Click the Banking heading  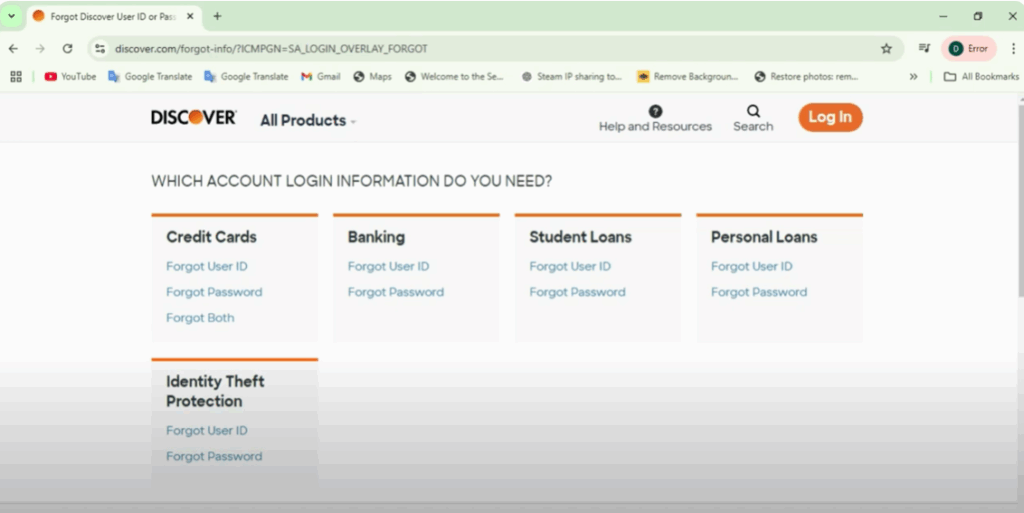pos(376,237)
